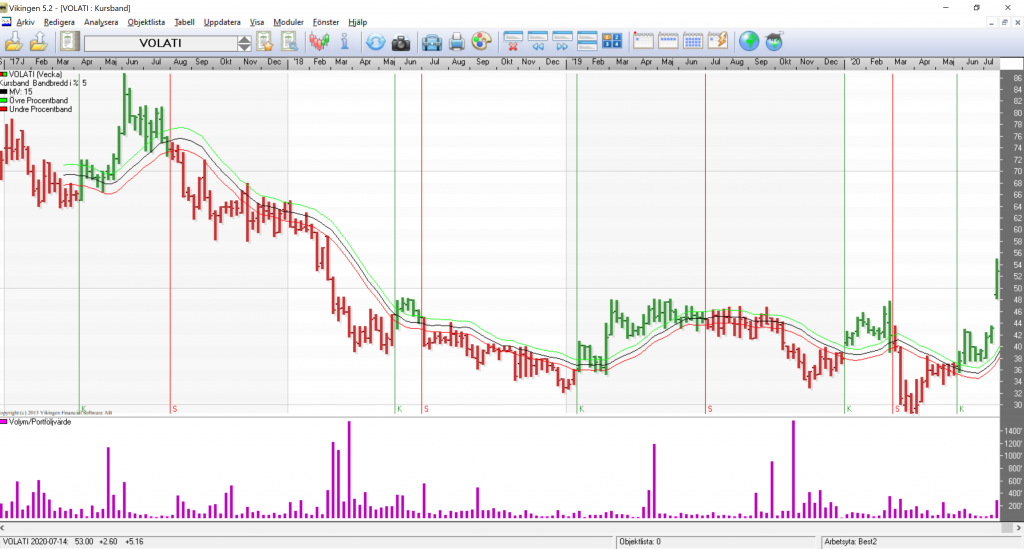
Task: Click the numbered four-tile window layout icon
Action: tap(612, 42)
